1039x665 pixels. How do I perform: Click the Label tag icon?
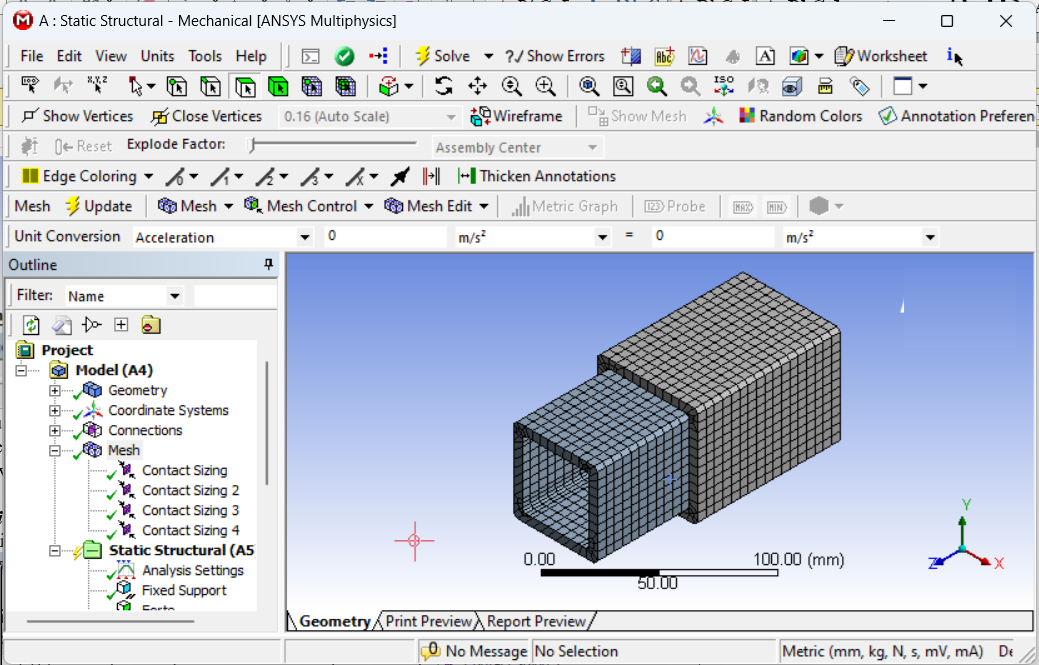tap(859, 86)
